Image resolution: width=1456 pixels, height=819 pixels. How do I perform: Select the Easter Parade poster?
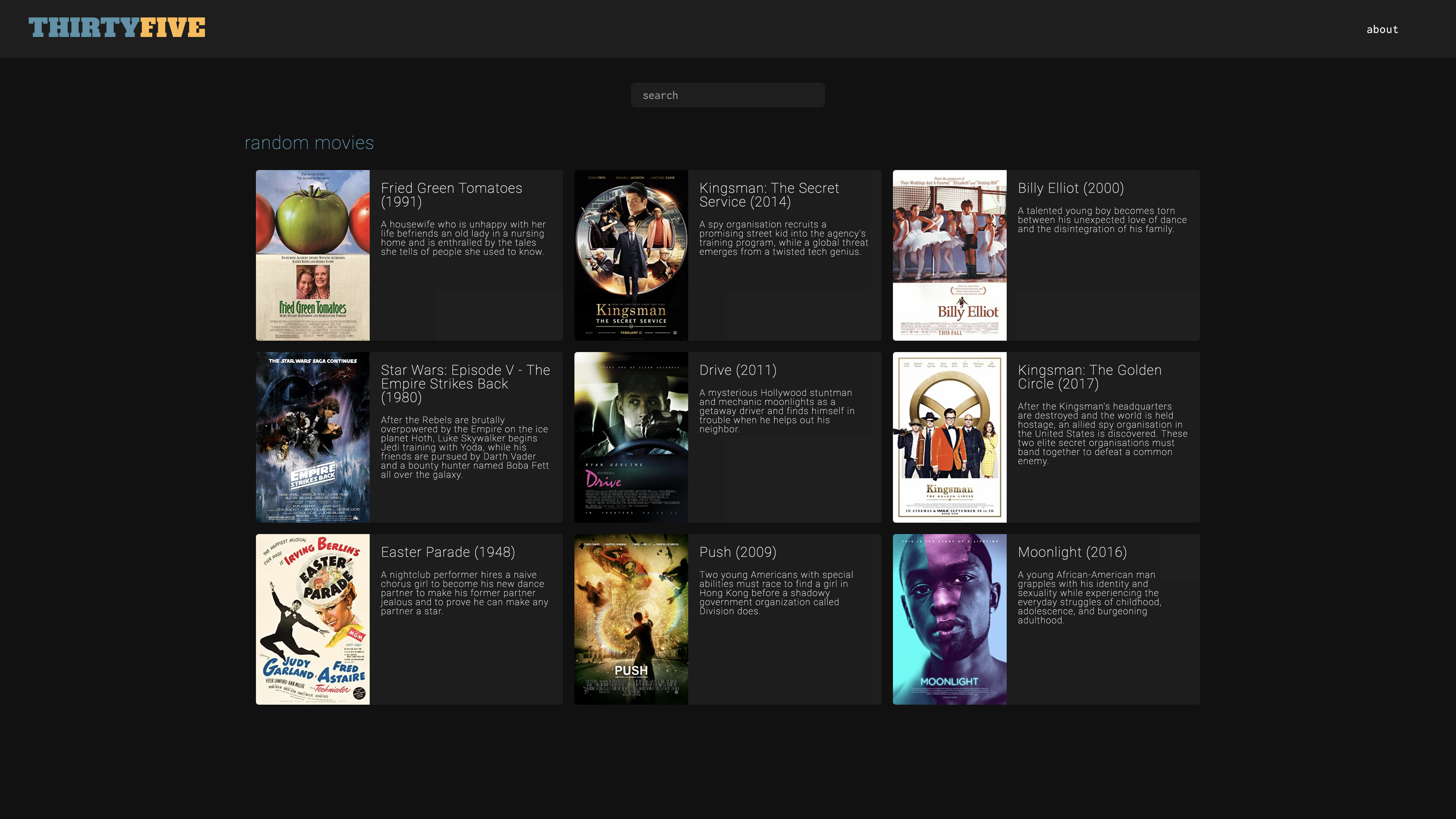pos(313,619)
